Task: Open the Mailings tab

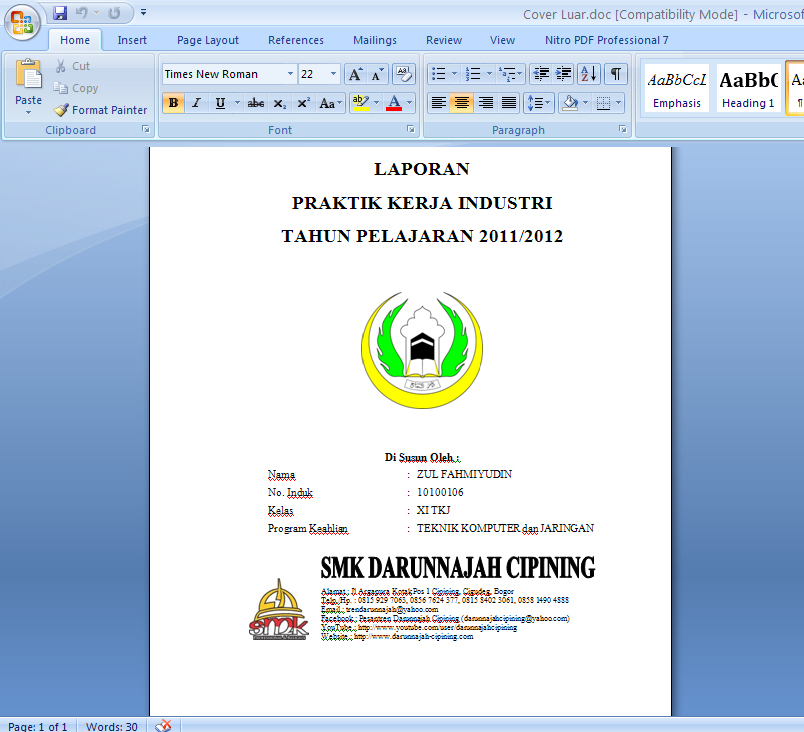Action: [x=375, y=40]
